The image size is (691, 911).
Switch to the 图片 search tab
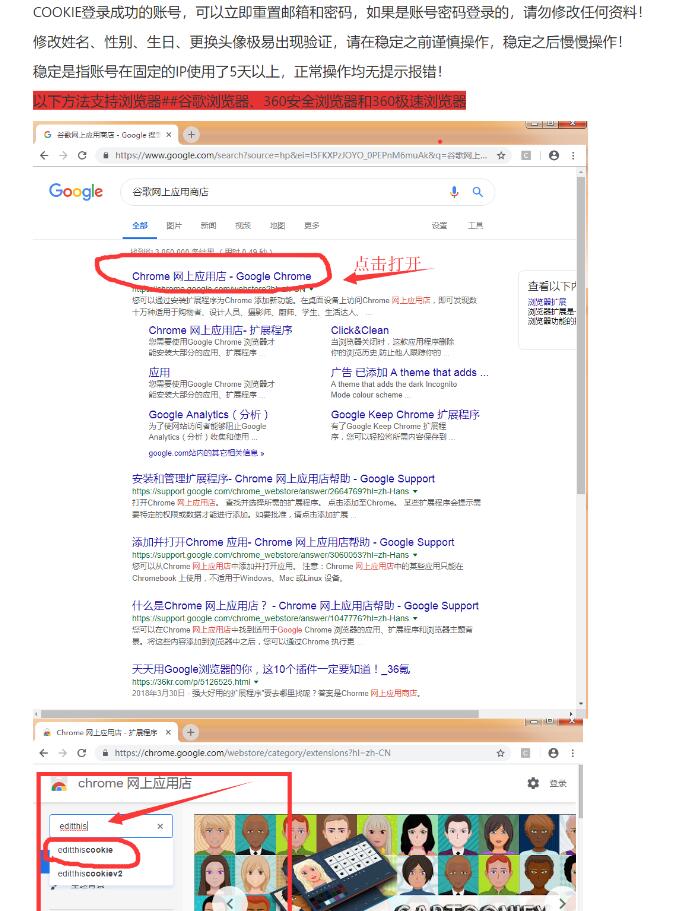point(174,226)
